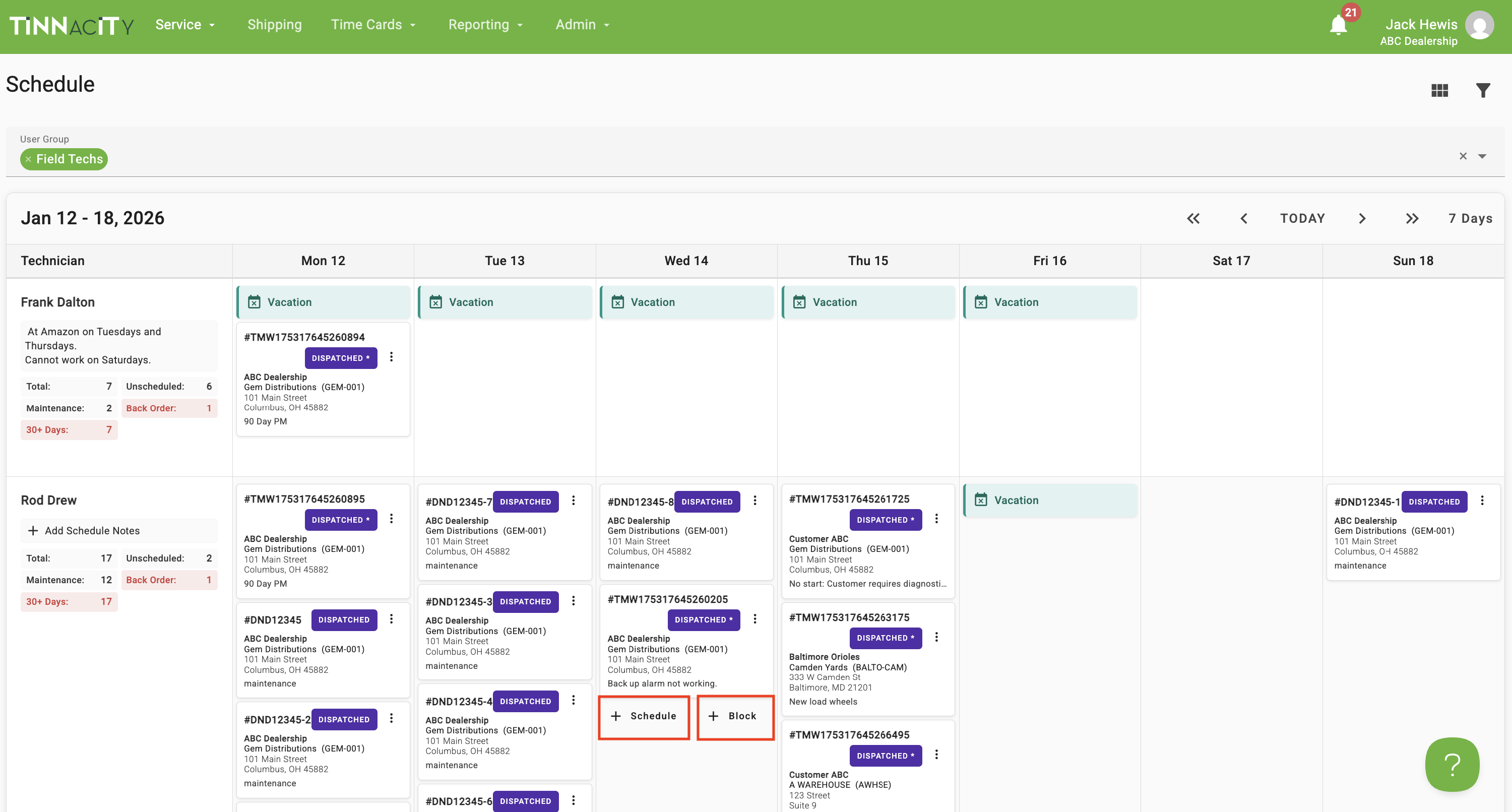Image resolution: width=1512 pixels, height=812 pixels.
Task: Open the schedule filter funnel icon
Action: 1483,90
